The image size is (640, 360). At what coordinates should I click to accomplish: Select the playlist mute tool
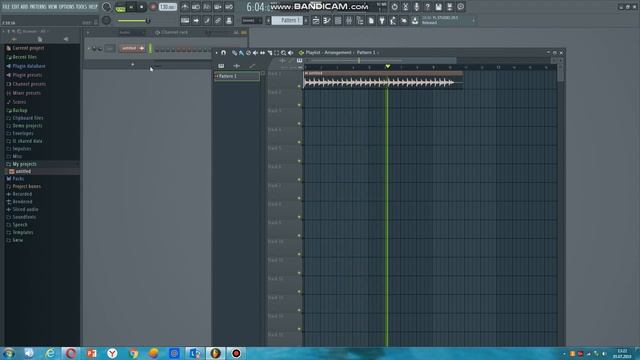pos(255,53)
